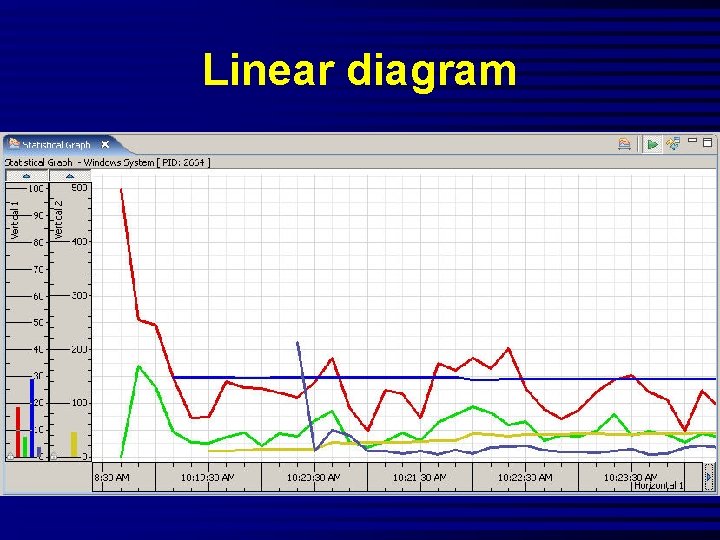The width and height of the screenshot is (720, 540).
Task: Click the 10:22:30 AM time label
Action: (x=525, y=478)
